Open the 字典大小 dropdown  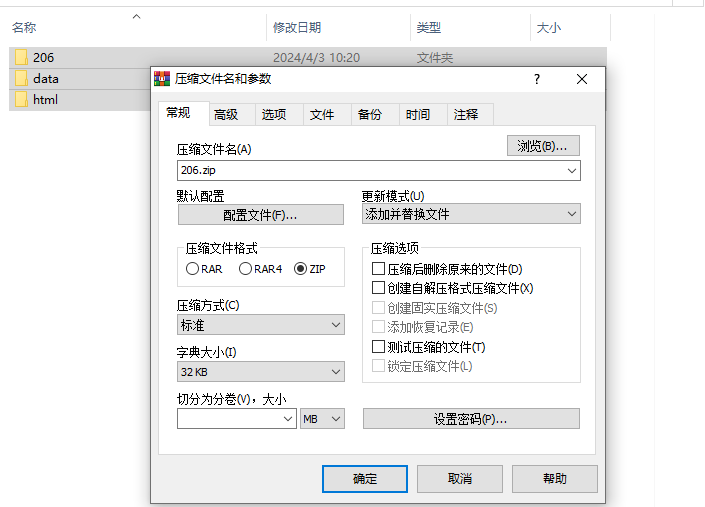[x=260, y=372]
